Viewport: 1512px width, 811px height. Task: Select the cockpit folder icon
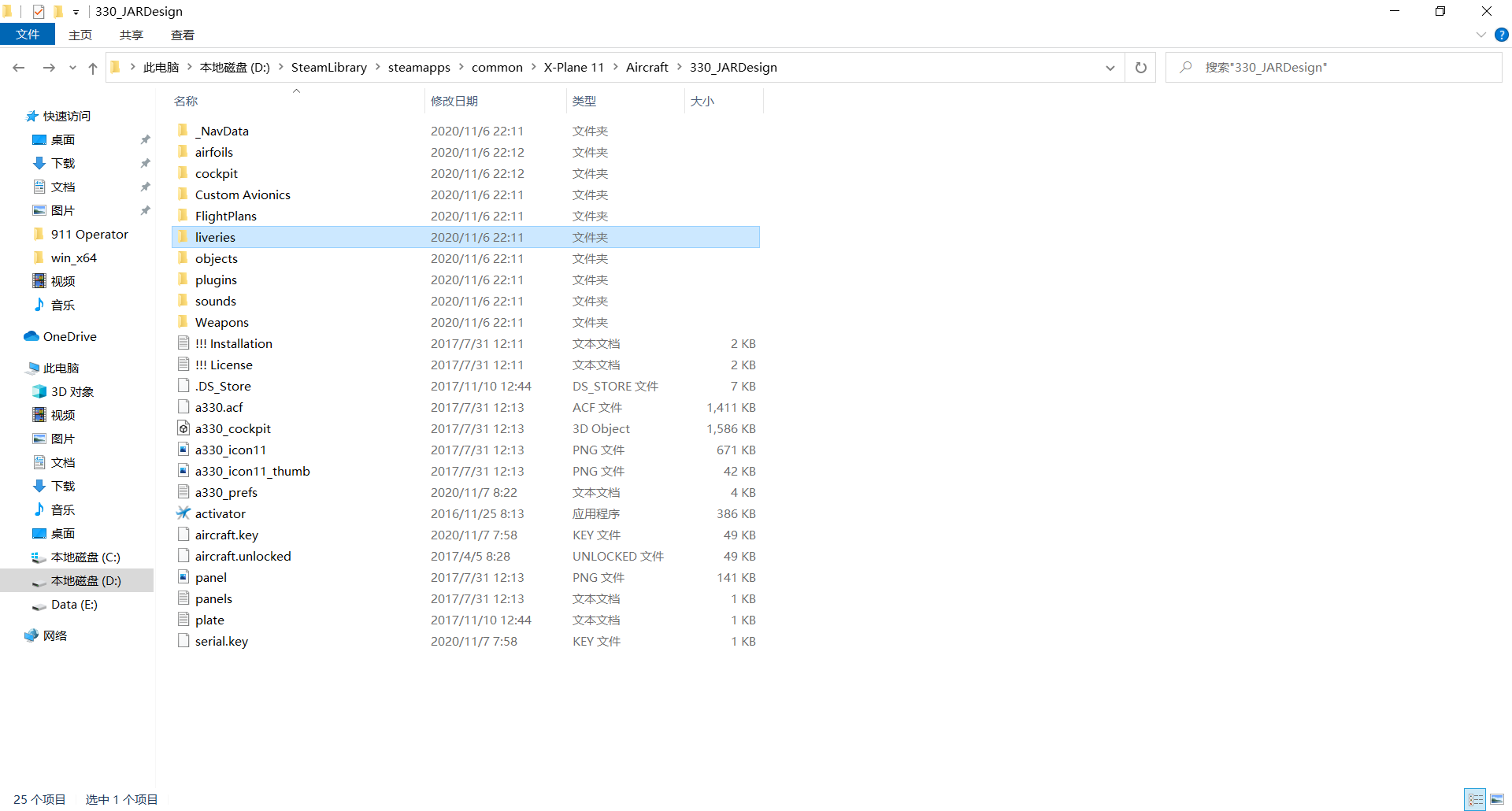[183, 173]
